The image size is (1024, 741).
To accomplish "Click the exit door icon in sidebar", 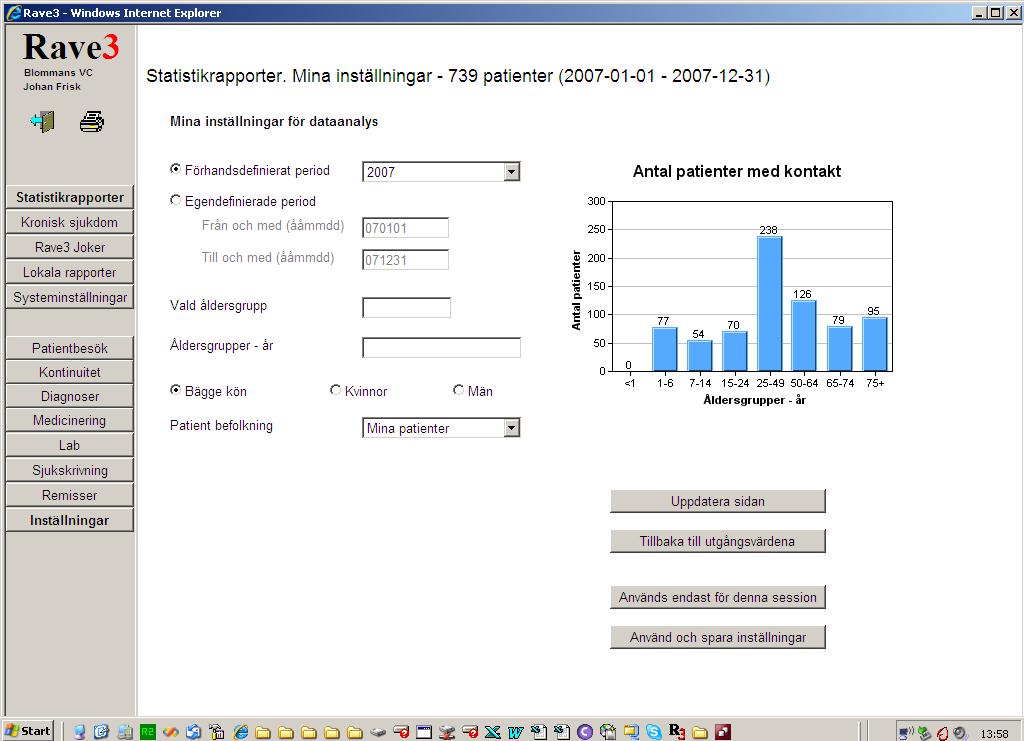I will [x=42, y=121].
